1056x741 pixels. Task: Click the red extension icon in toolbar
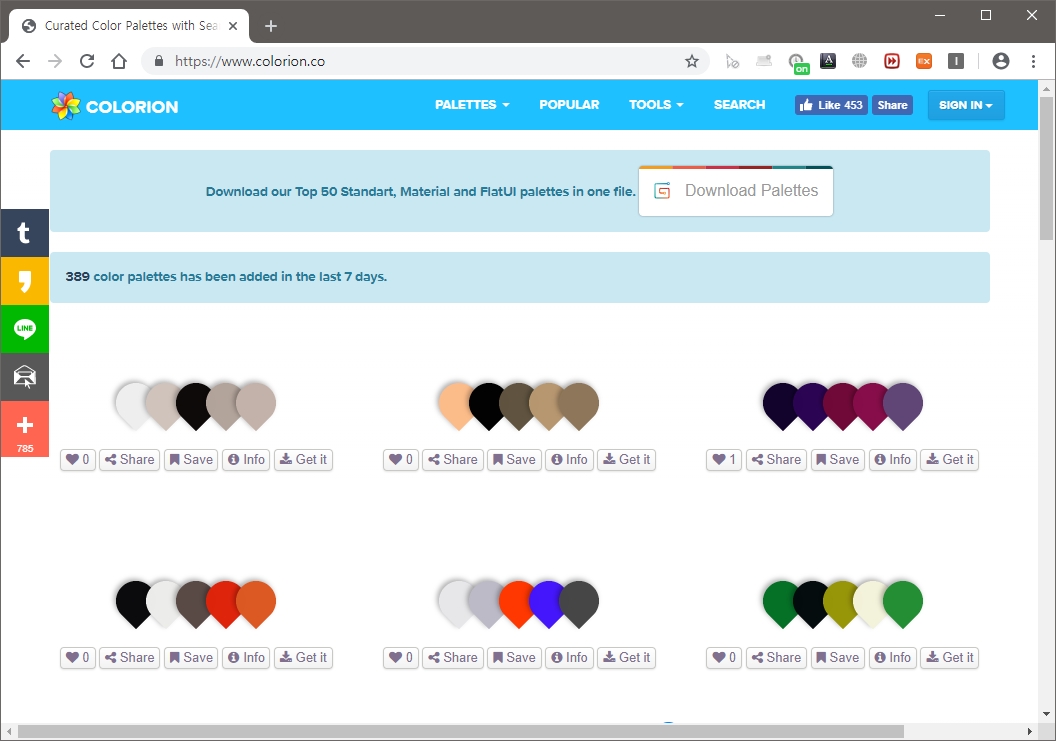[x=892, y=61]
